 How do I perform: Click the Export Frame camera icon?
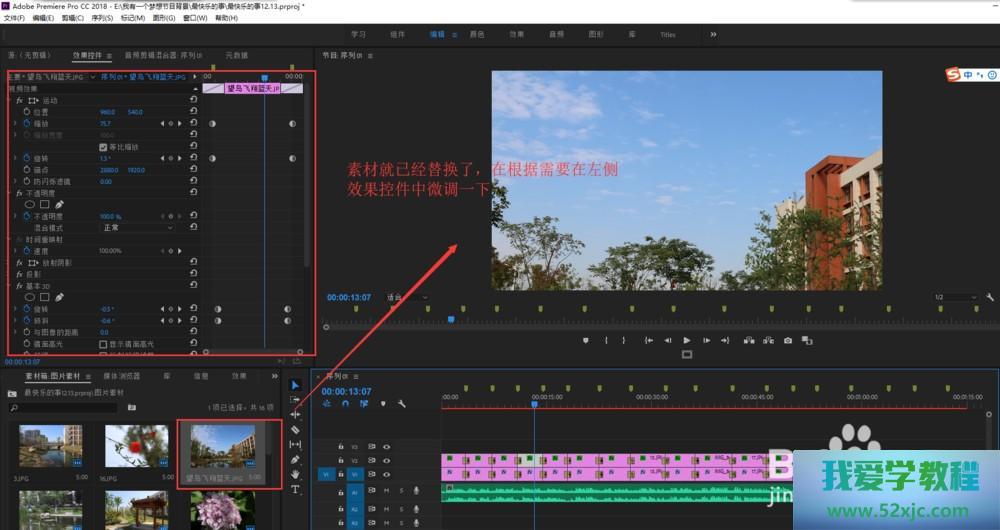pyautogui.click(x=788, y=340)
